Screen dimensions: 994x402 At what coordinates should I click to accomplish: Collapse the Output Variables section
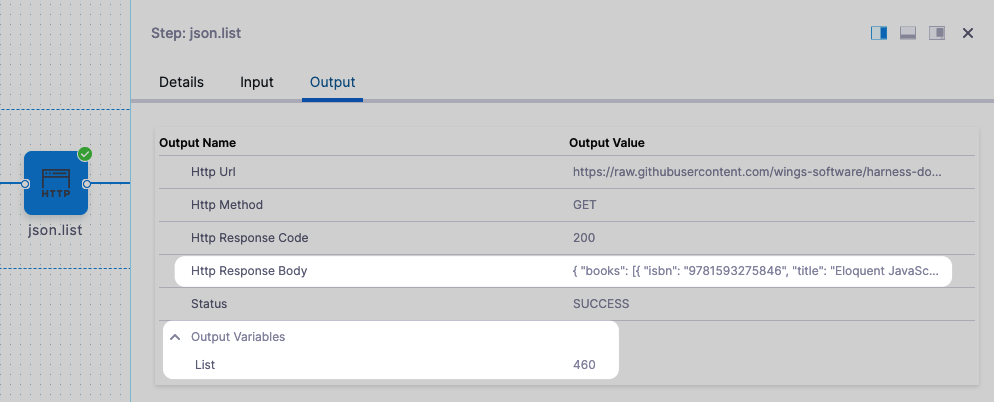pyautogui.click(x=175, y=337)
